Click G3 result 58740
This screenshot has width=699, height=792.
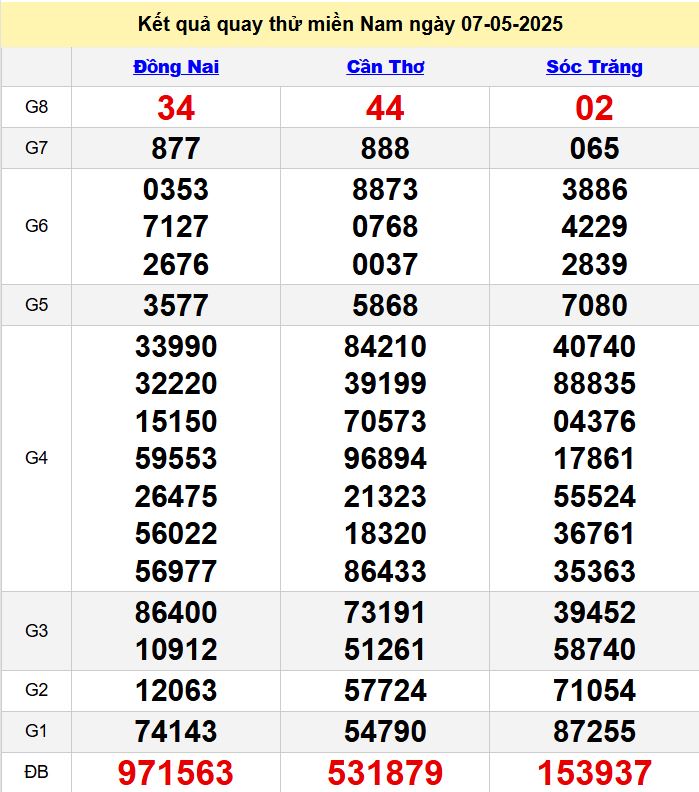coord(594,649)
